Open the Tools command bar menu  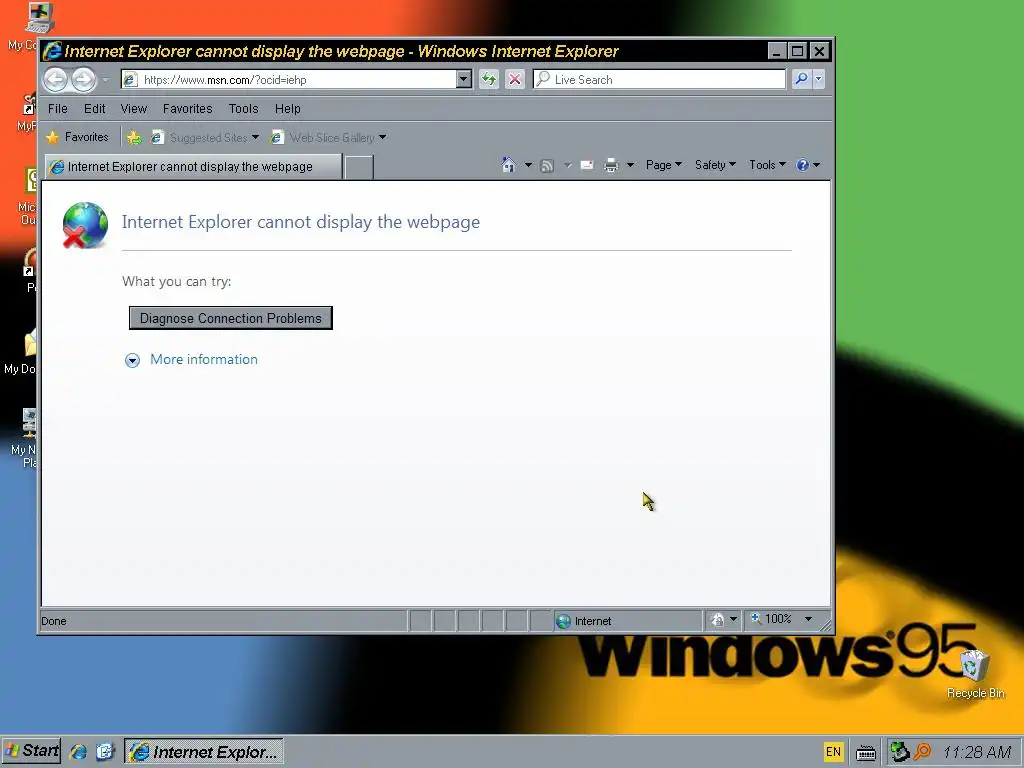pos(767,165)
